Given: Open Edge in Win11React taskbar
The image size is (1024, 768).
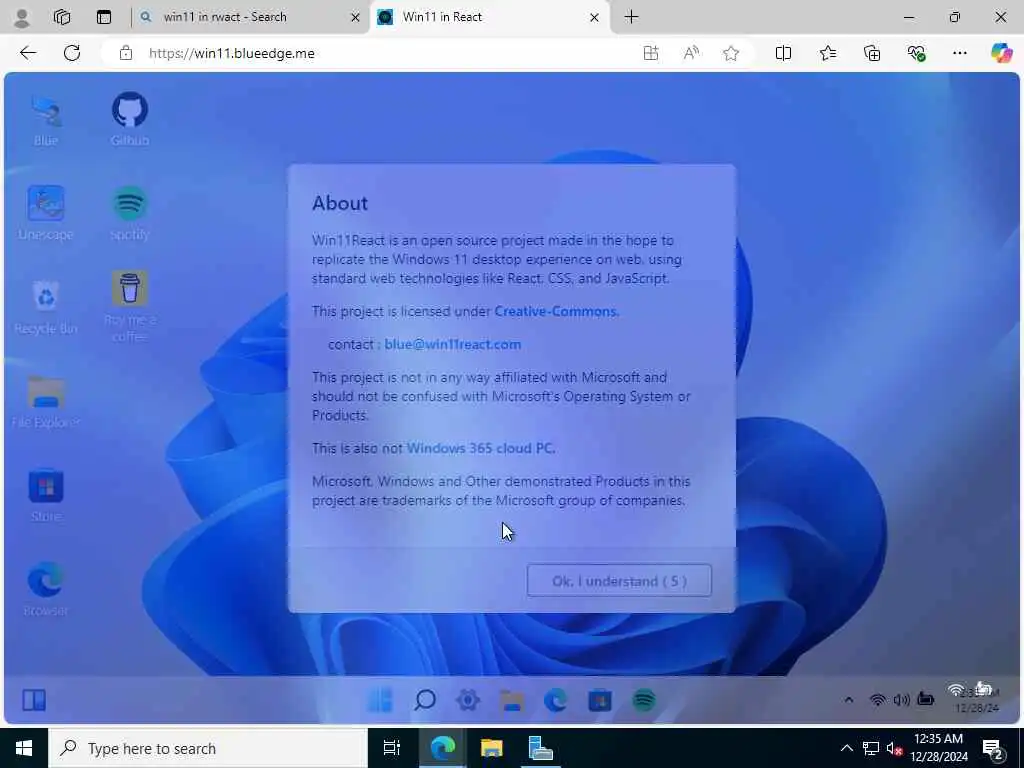Looking at the screenshot, I should pos(556,700).
